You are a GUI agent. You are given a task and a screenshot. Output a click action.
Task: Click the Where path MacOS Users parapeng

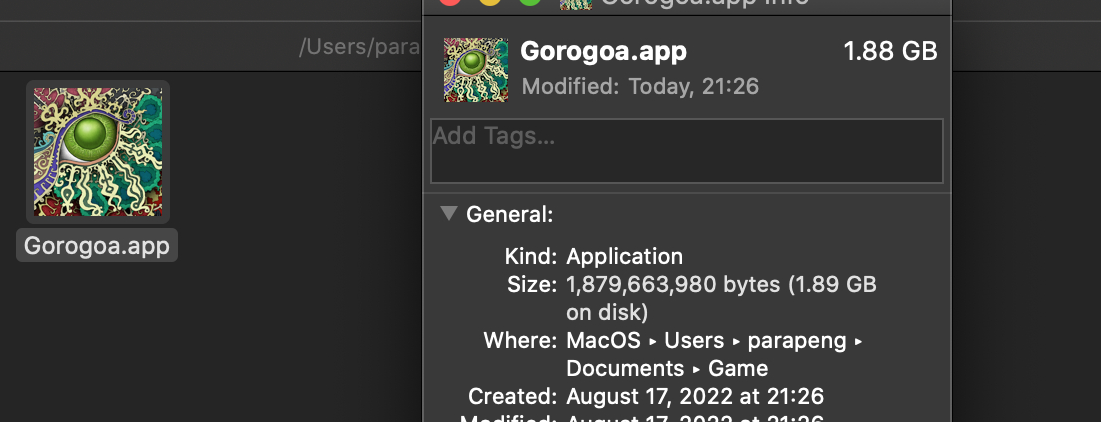[x=714, y=341]
